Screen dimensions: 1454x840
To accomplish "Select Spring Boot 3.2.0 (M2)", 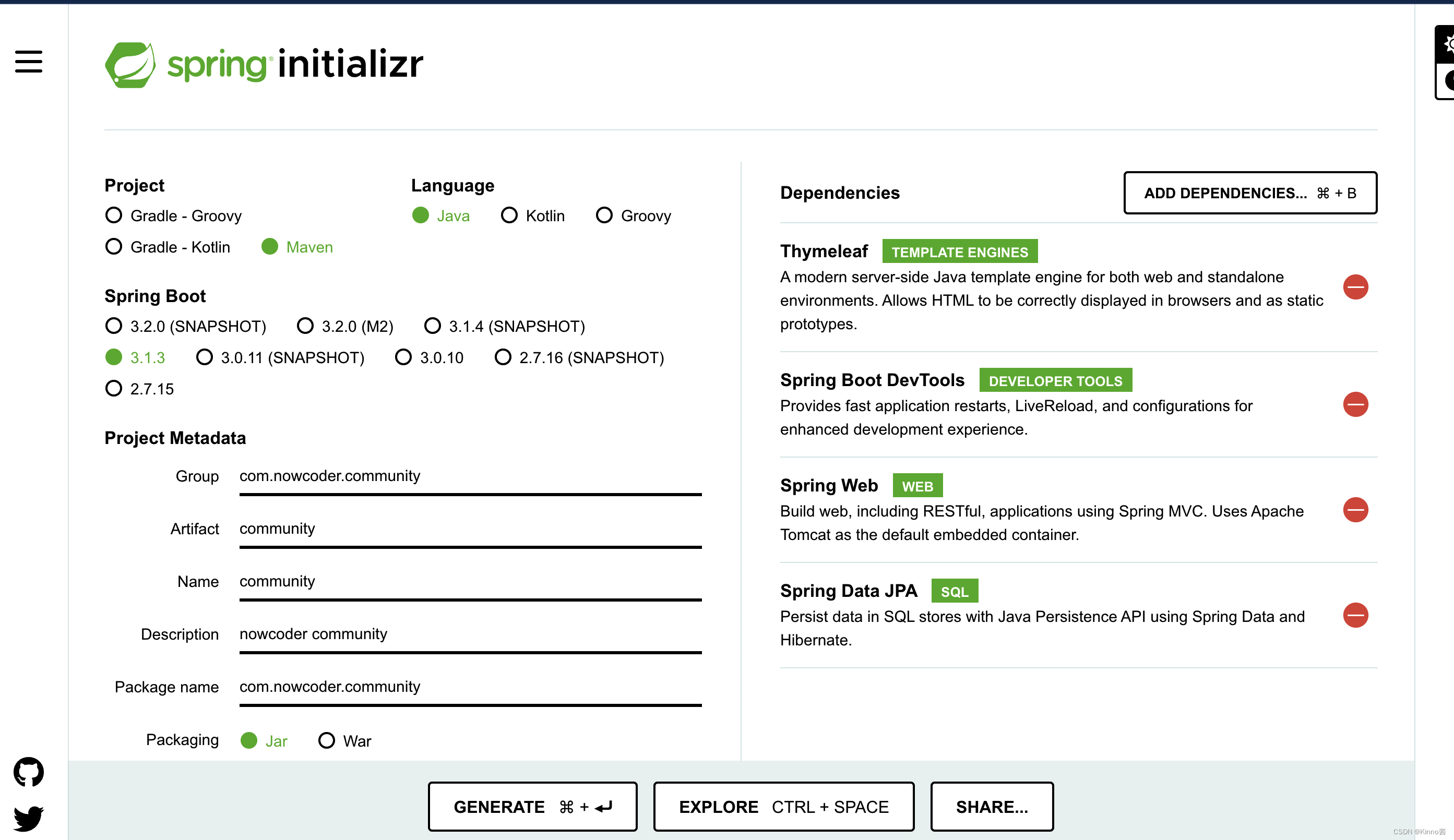I will [345, 326].
